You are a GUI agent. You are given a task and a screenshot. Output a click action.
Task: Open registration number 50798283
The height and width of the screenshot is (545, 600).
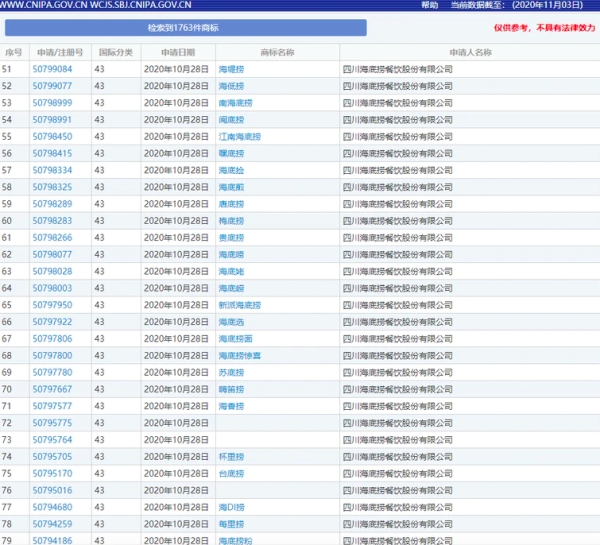coord(52,221)
